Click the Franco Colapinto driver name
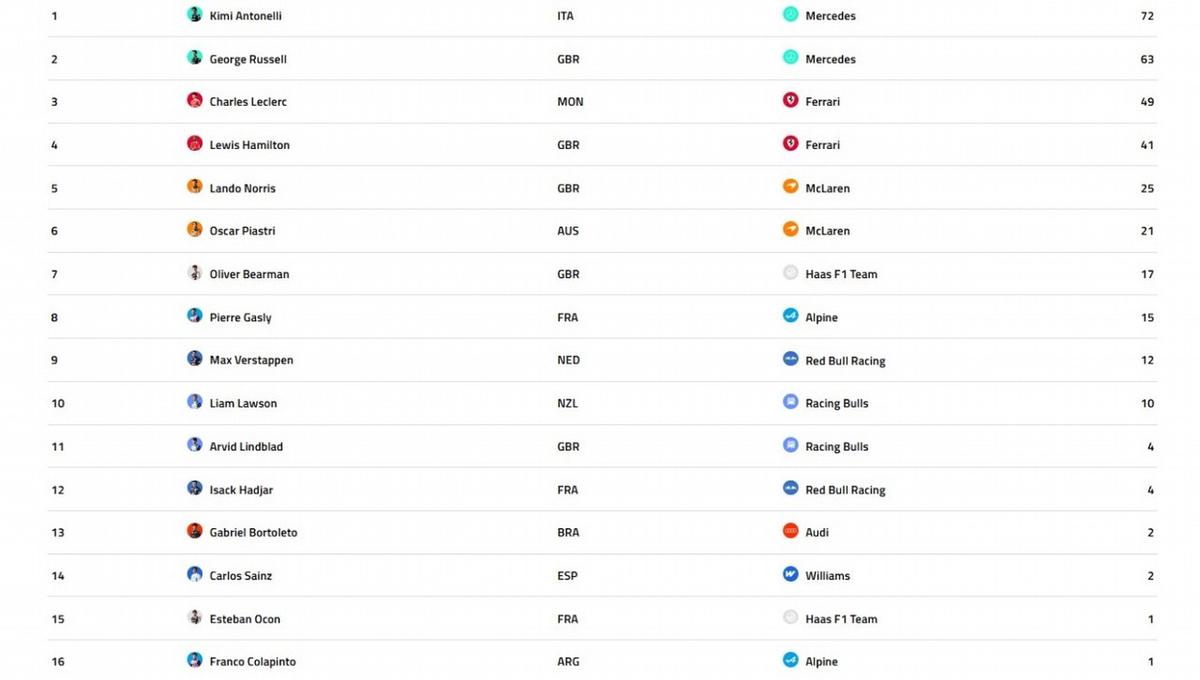 click(252, 662)
